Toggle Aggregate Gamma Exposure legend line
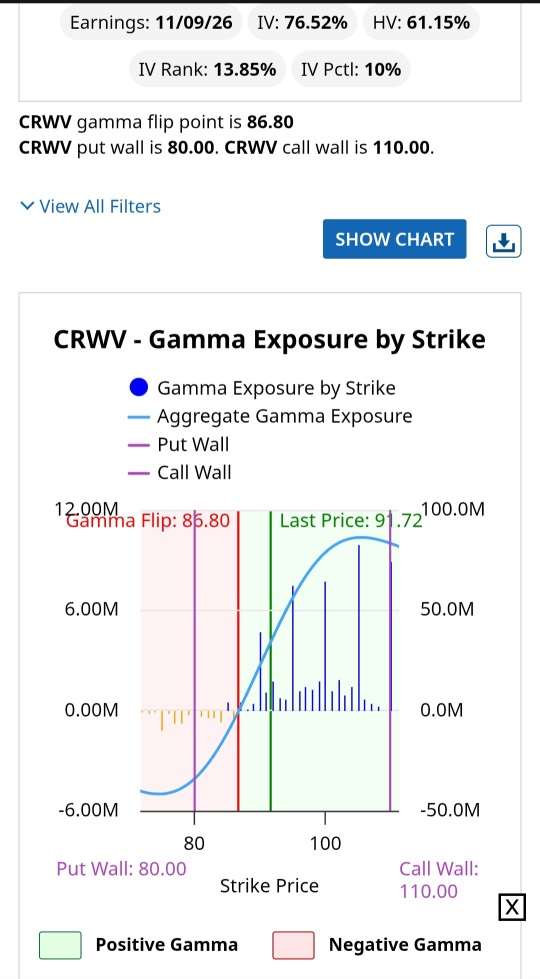 coord(271,416)
